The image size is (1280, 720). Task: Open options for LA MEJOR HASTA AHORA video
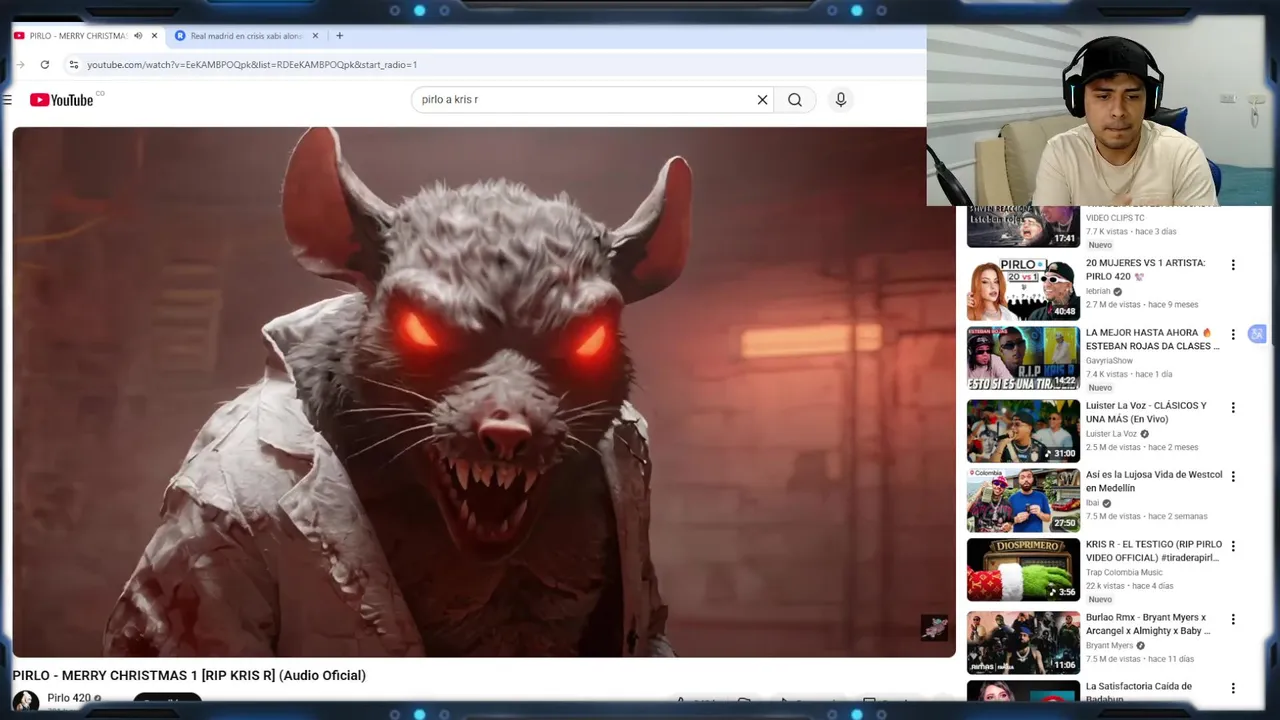1233,335
